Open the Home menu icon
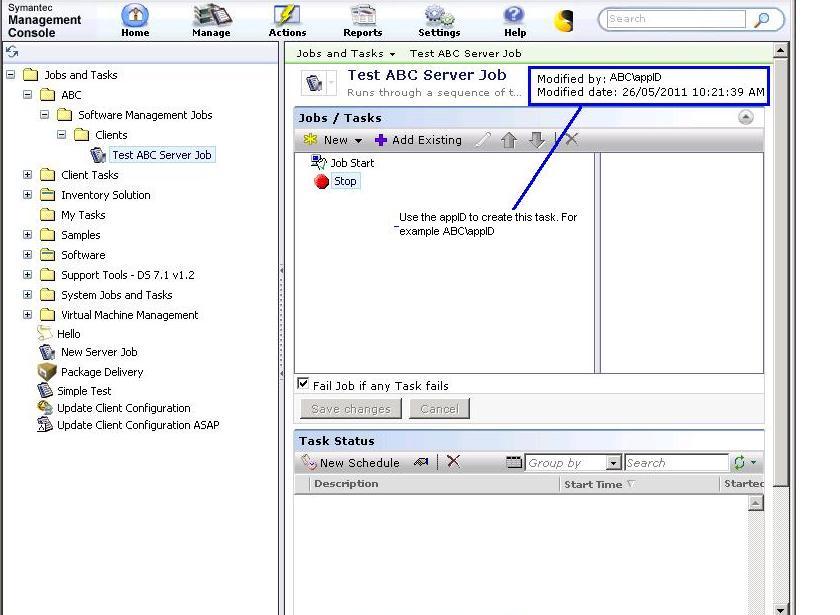840x615 pixels. [x=135, y=15]
